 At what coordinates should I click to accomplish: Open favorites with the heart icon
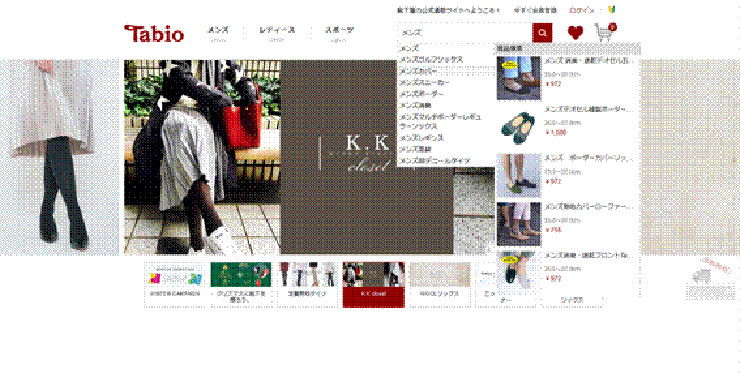pos(575,33)
